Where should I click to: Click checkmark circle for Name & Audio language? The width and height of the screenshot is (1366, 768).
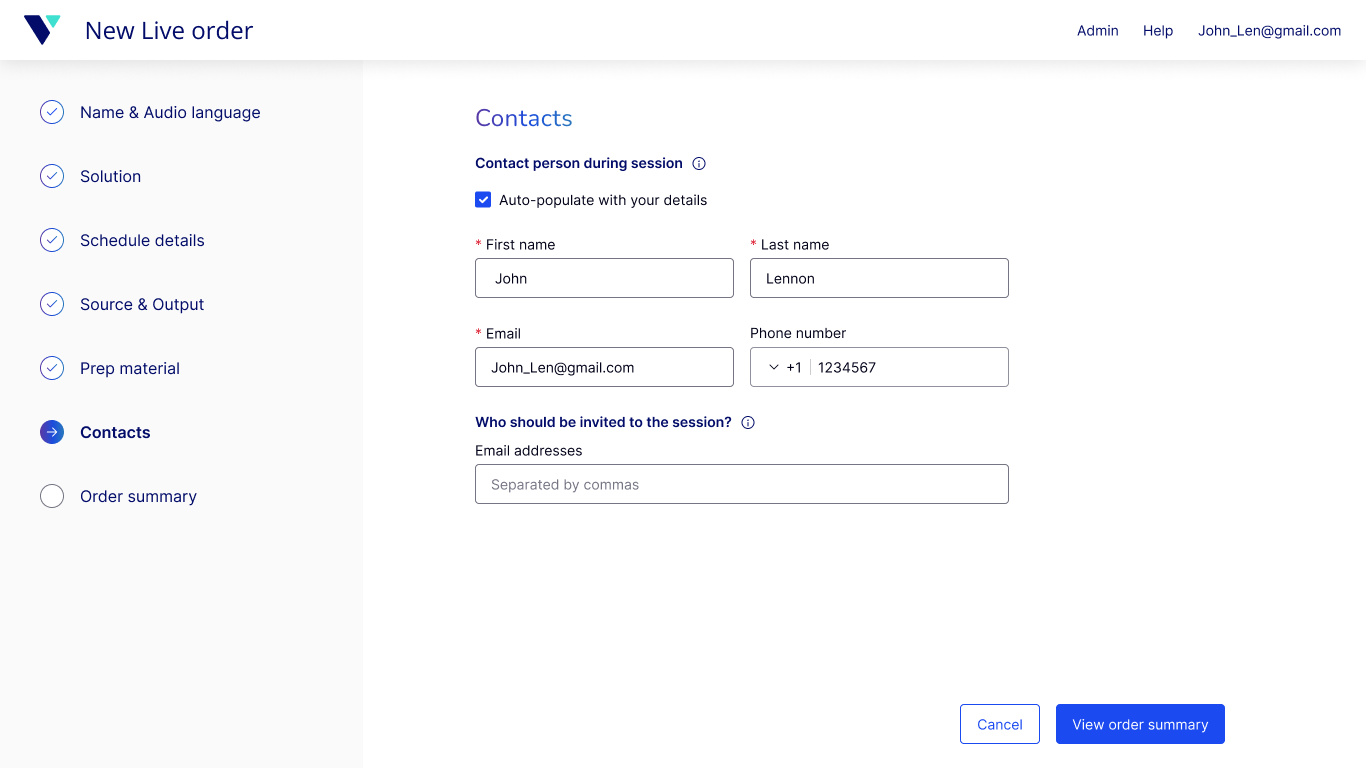coord(52,112)
